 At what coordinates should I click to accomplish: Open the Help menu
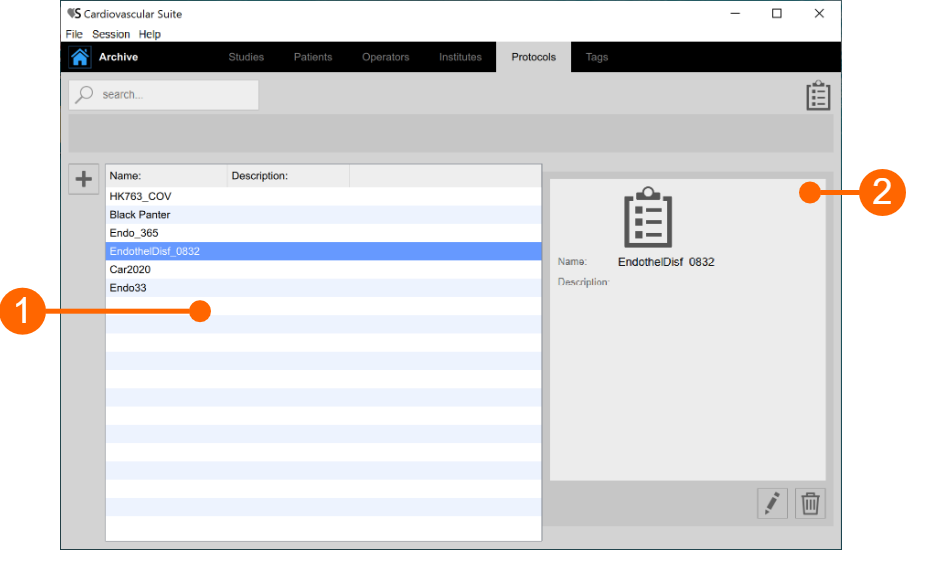[x=150, y=34]
